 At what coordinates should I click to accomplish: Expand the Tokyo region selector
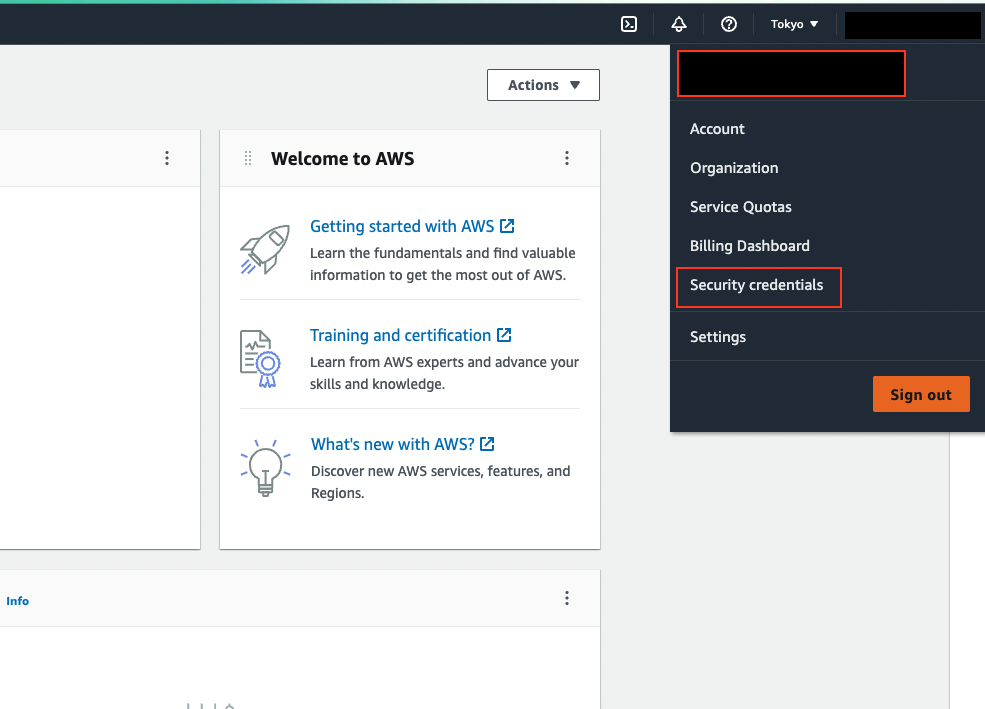point(794,24)
